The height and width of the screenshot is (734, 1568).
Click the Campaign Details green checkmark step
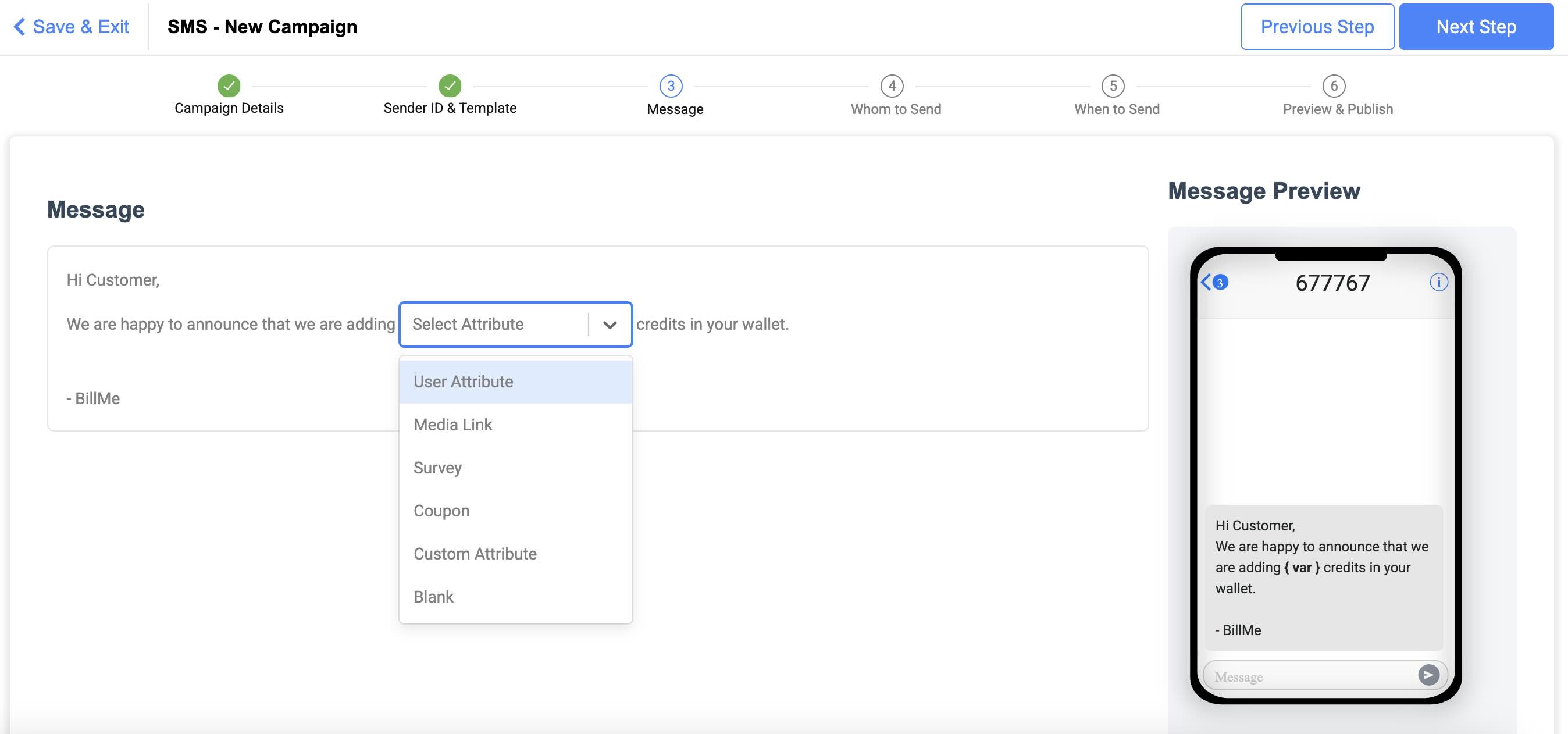pyautogui.click(x=229, y=86)
